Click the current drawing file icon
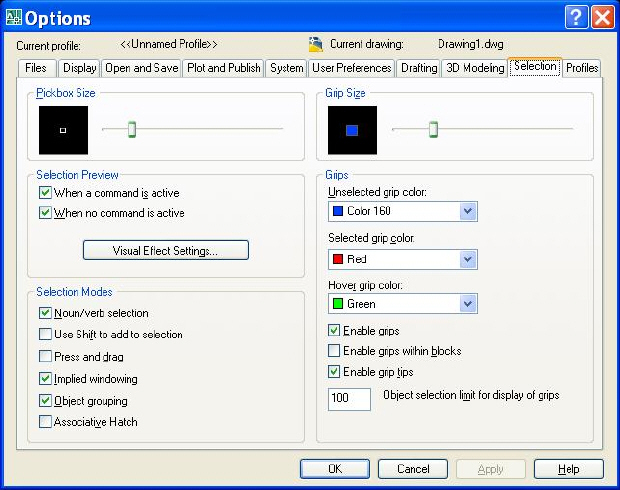The height and width of the screenshot is (490, 620). tap(316, 44)
